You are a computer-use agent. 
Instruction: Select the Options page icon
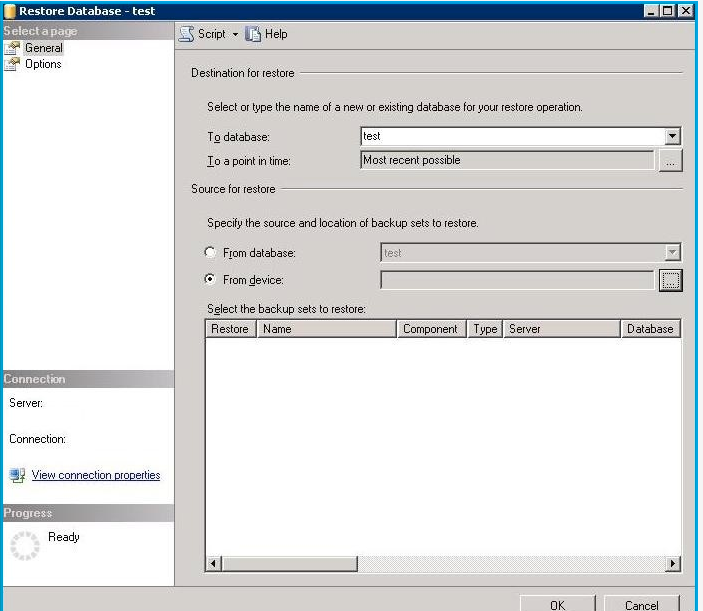(x=13, y=64)
